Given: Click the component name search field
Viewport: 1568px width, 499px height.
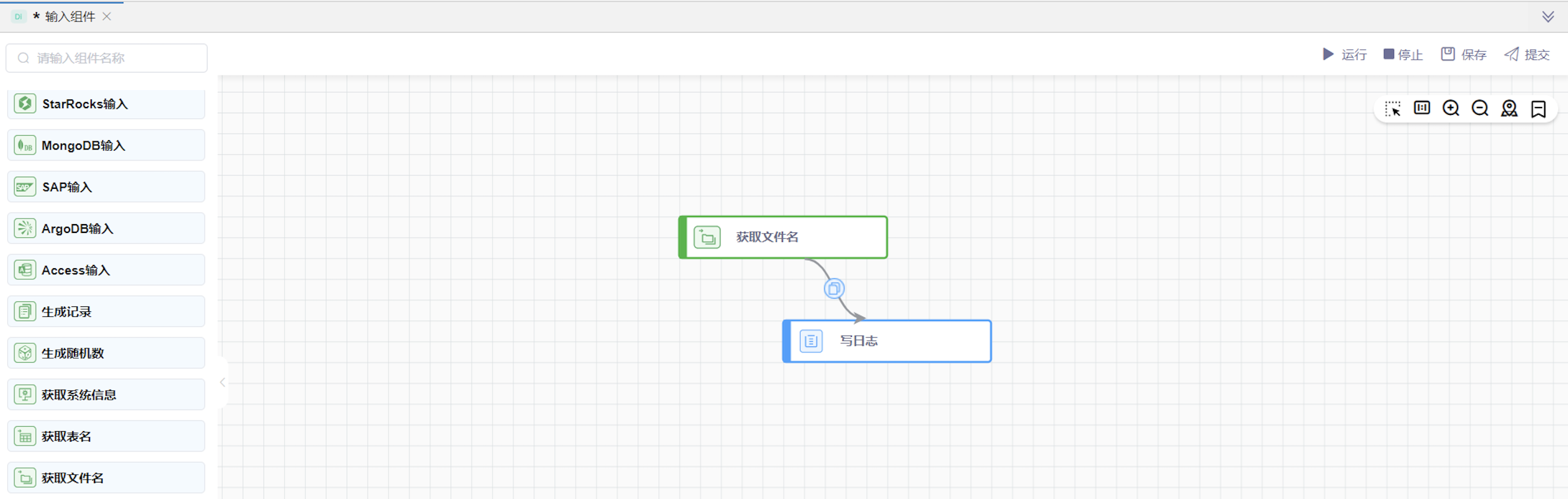Looking at the screenshot, I should tap(106, 58).
